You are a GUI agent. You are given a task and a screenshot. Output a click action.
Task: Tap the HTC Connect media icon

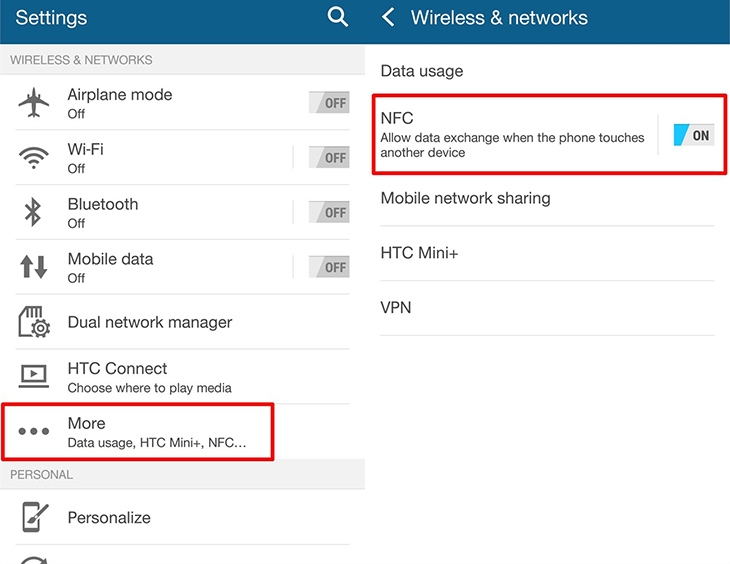tap(34, 376)
